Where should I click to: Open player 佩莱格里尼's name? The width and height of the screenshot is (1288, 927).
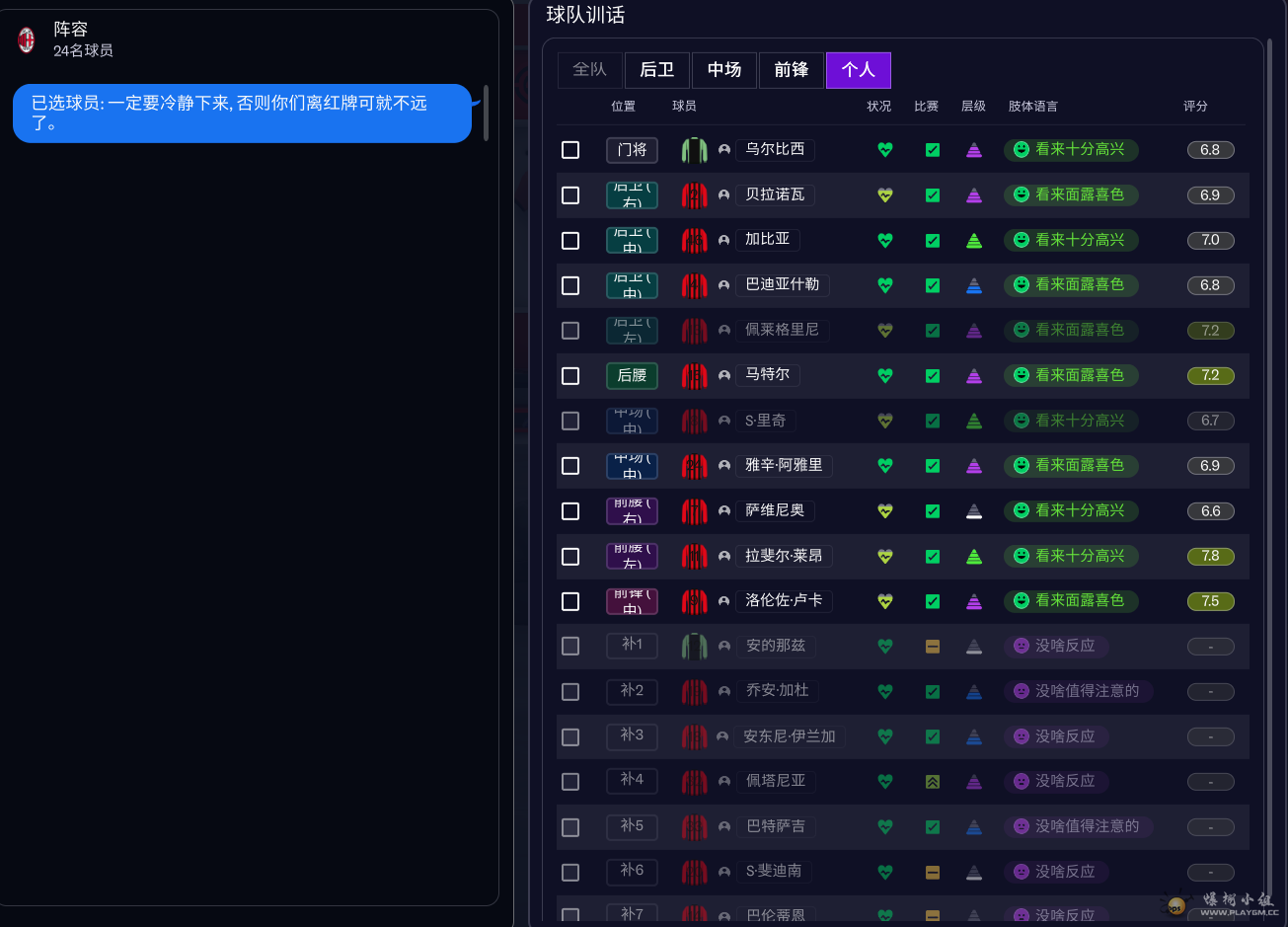[x=782, y=330]
